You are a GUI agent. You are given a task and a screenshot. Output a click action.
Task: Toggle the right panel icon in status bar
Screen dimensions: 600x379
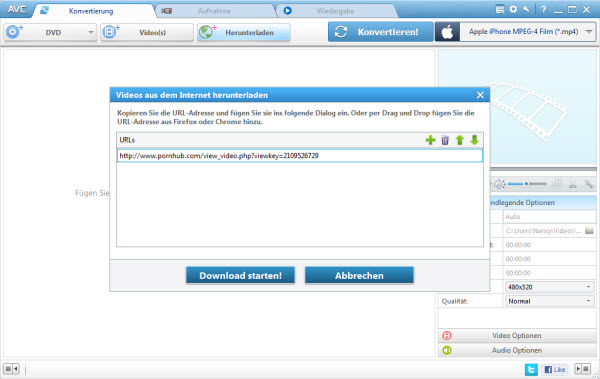pos(583,369)
